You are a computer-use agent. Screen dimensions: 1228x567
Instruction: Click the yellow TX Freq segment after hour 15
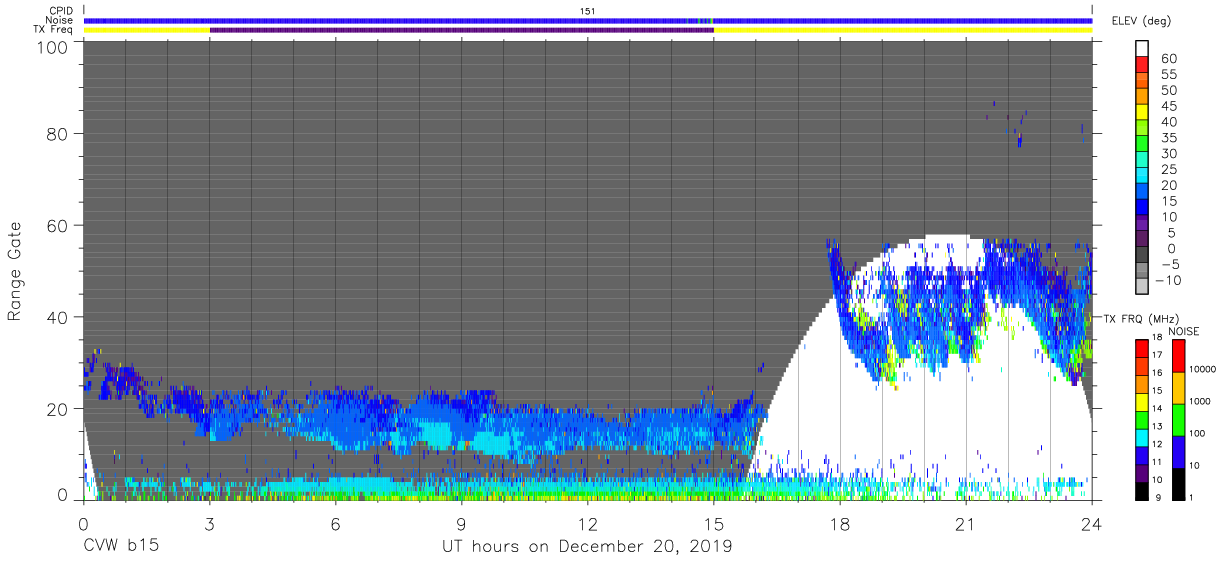click(903, 30)
